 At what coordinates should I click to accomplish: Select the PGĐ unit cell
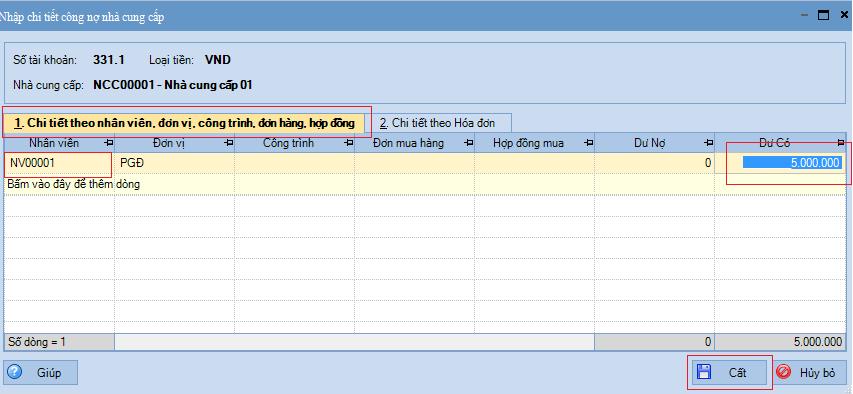(174, 163)
